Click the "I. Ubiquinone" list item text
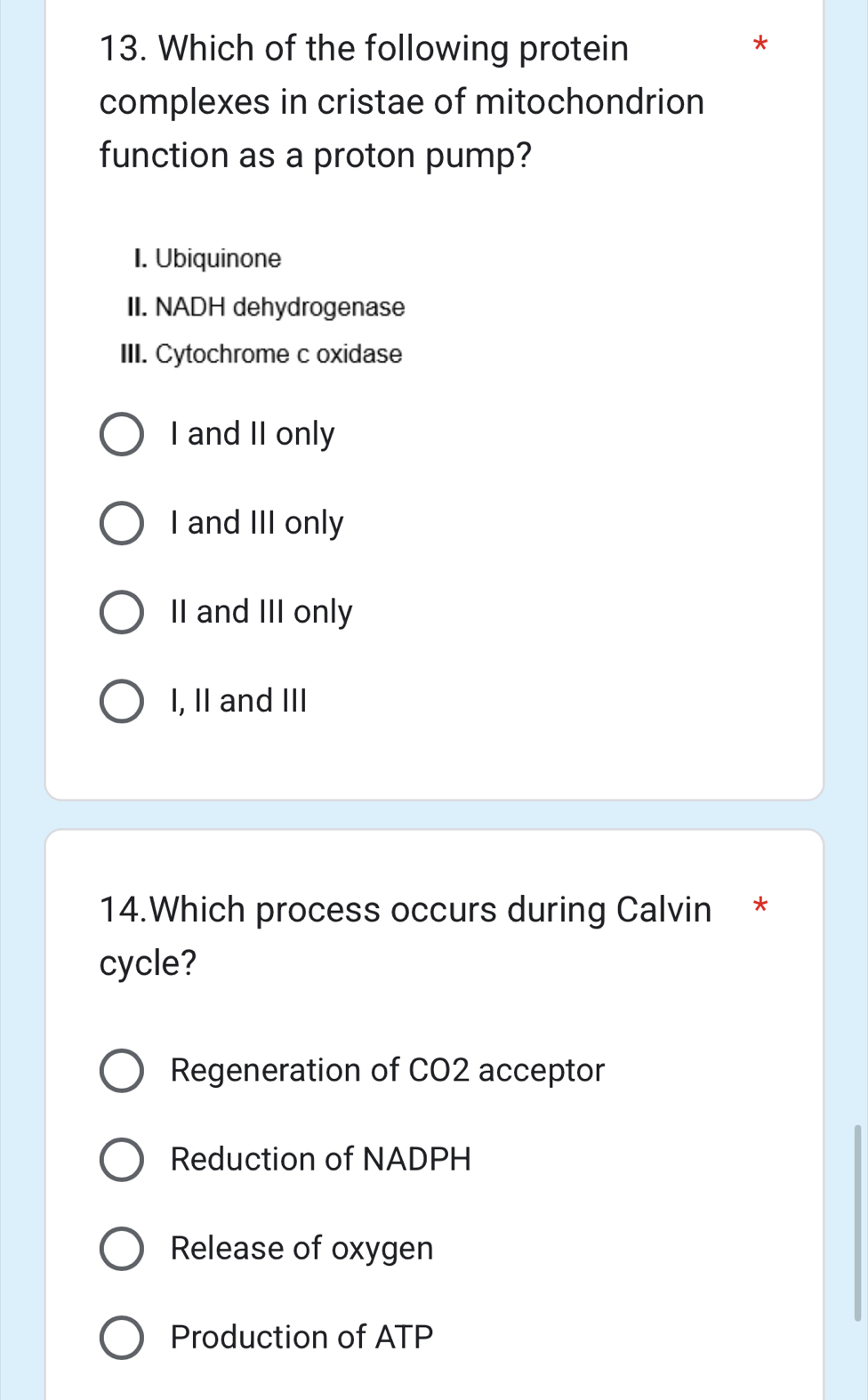 pyautogui.click(x=208, y=259)
